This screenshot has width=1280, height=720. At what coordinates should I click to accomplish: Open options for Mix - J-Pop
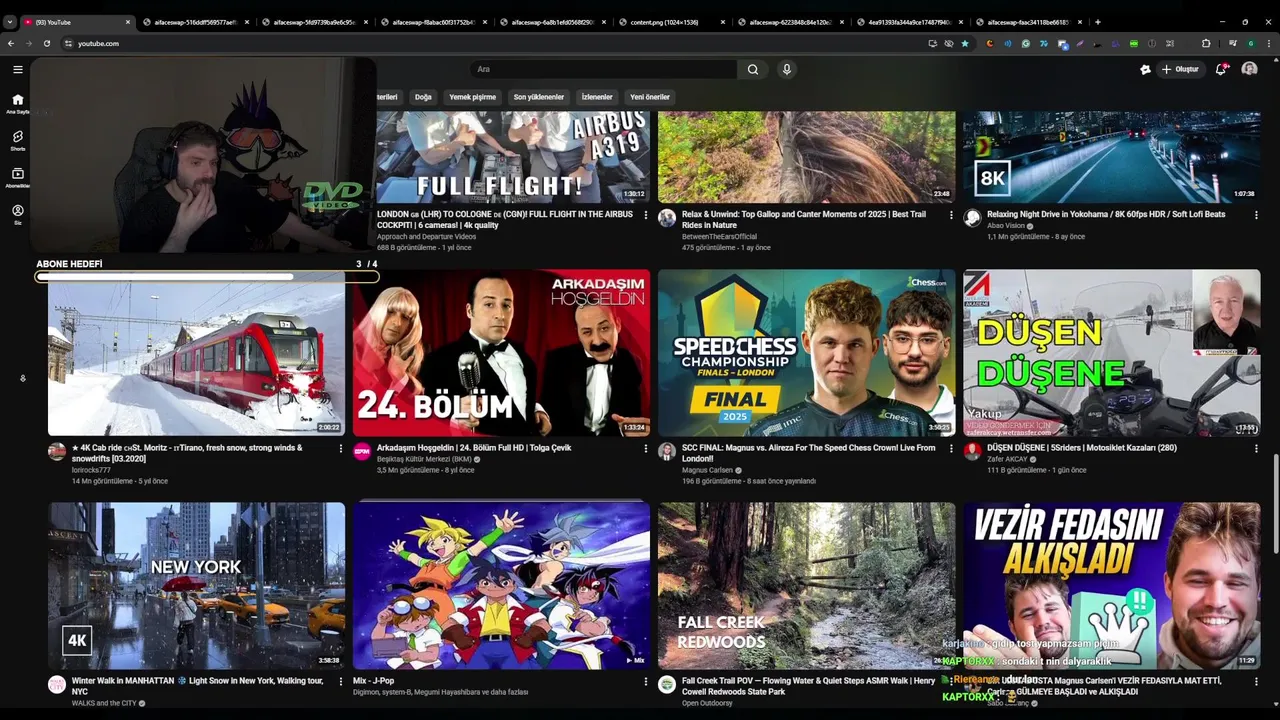tap(646, 682)
